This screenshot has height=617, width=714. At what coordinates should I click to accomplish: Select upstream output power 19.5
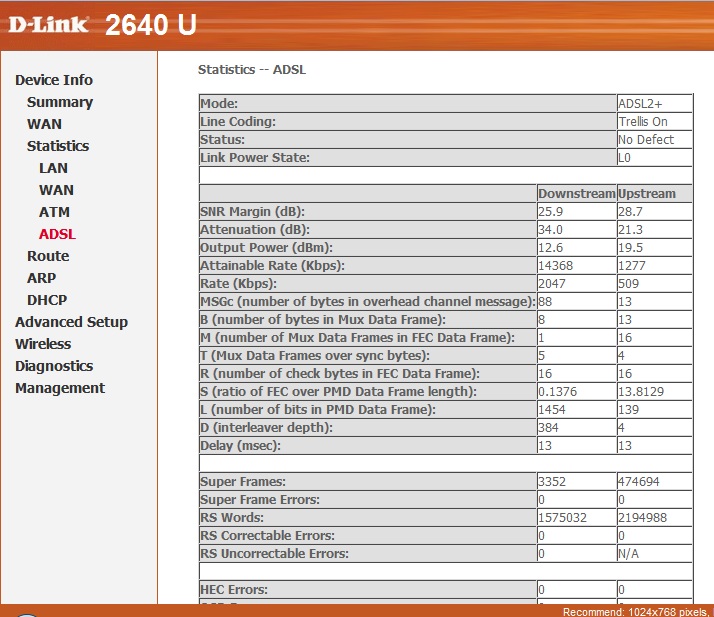[630, 248]
